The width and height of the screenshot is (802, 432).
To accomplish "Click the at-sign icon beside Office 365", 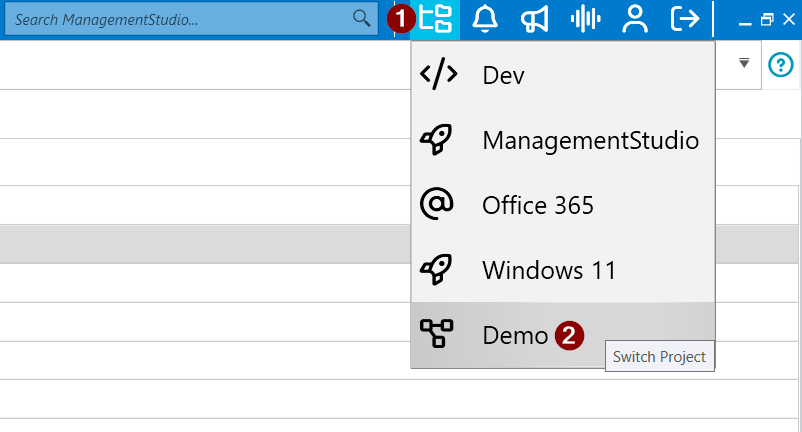I will (436, 203).
